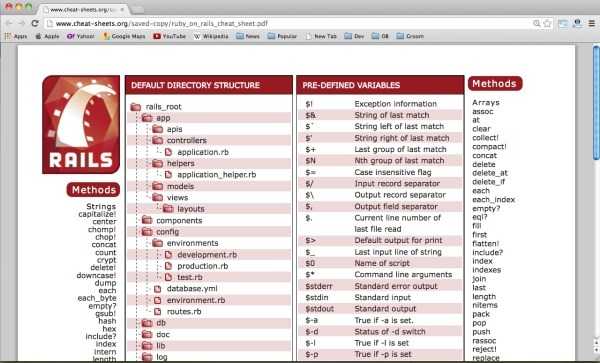
Task: Open the Google Maps bookmark
Action: [x=124, y=36]
